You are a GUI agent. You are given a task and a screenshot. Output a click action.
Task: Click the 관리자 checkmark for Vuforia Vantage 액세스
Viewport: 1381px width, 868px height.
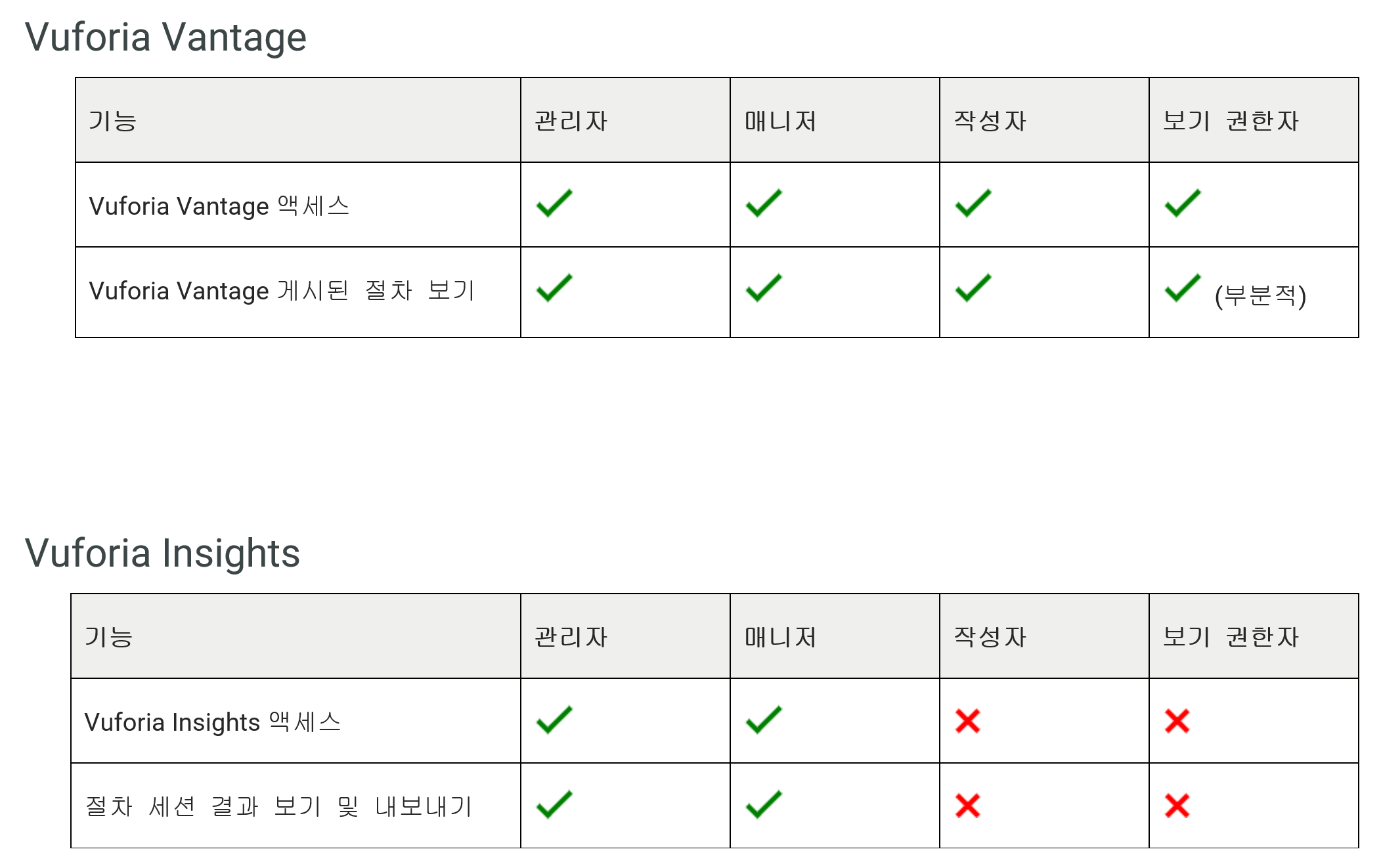point(554,204)
